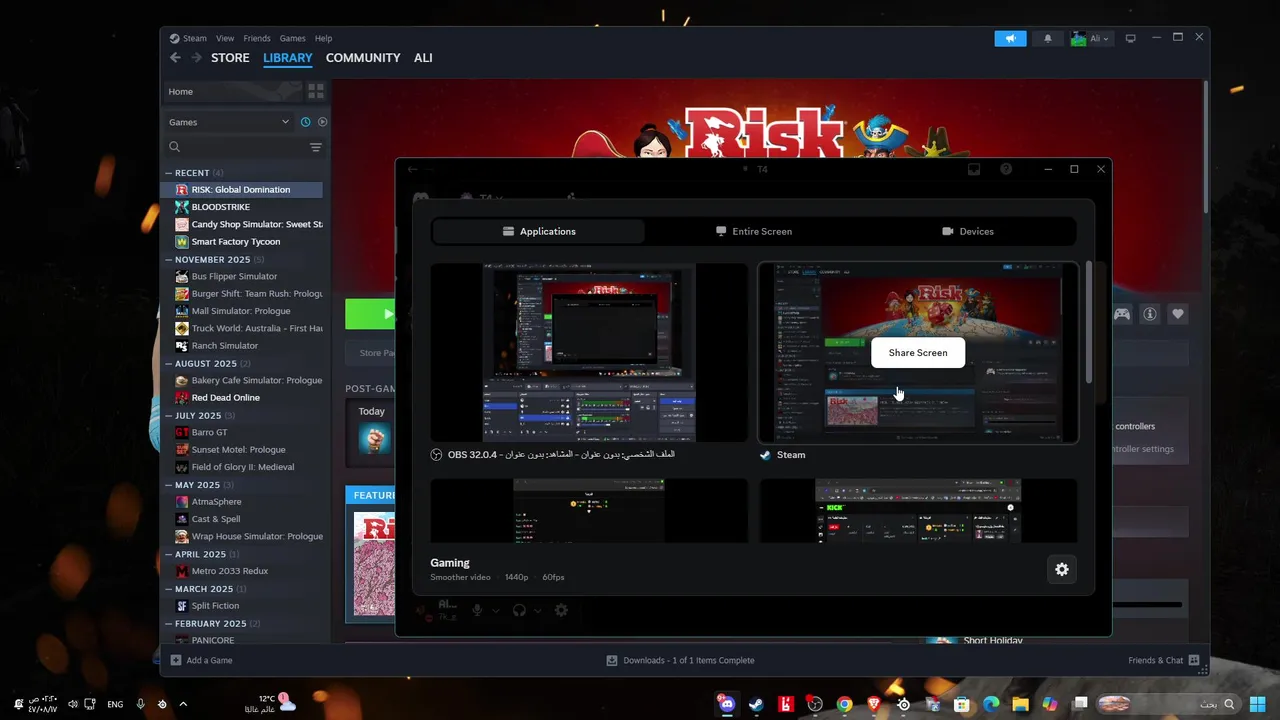The width and height of the screenshot is (1280, 720).
Task: Switch to the Entire Screen tab
Action: pyautogui.click(x=754, y=231)
